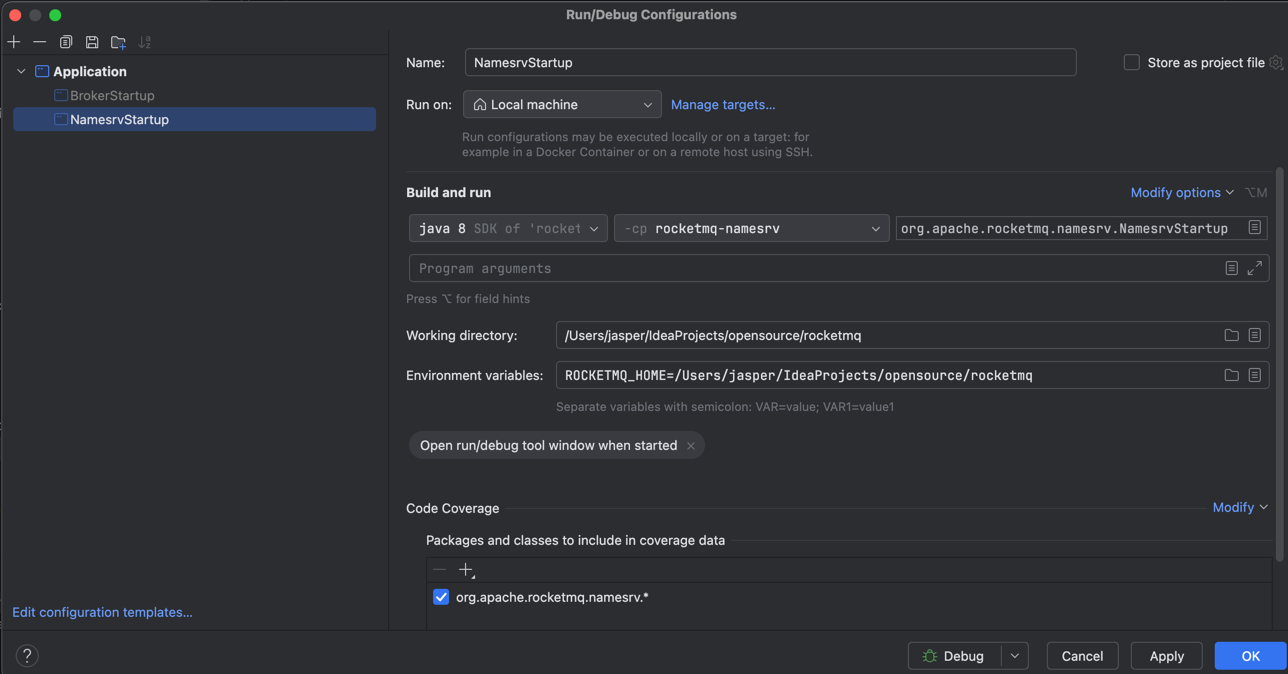The width and height of the screenshot is (1288, 674).
Task: Save configuration using floppy disk icon
Action: 92,42
